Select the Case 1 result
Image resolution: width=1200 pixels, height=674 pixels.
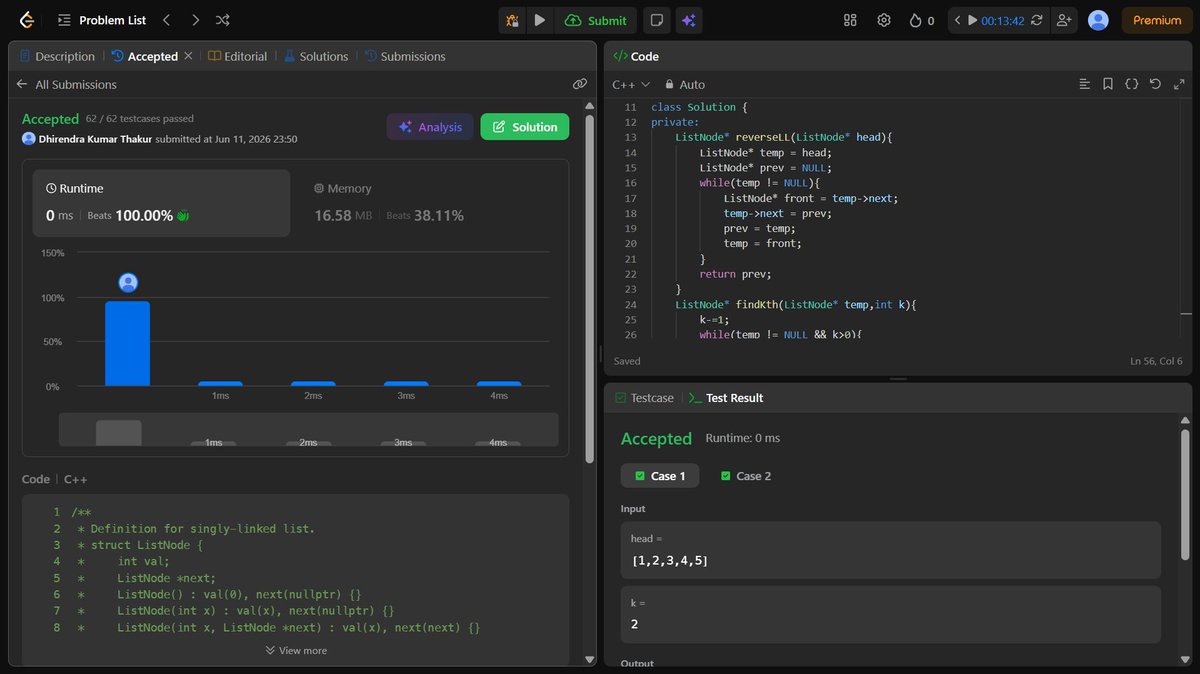click(660, 476)
